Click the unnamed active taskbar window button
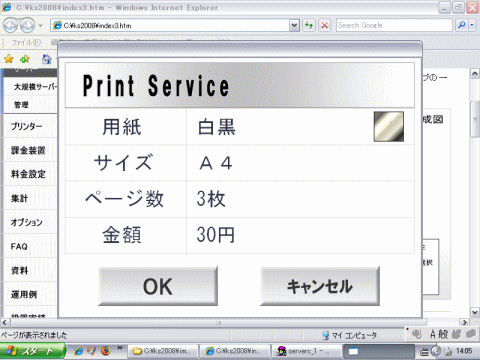480x360 pixels. click(378, 351)
